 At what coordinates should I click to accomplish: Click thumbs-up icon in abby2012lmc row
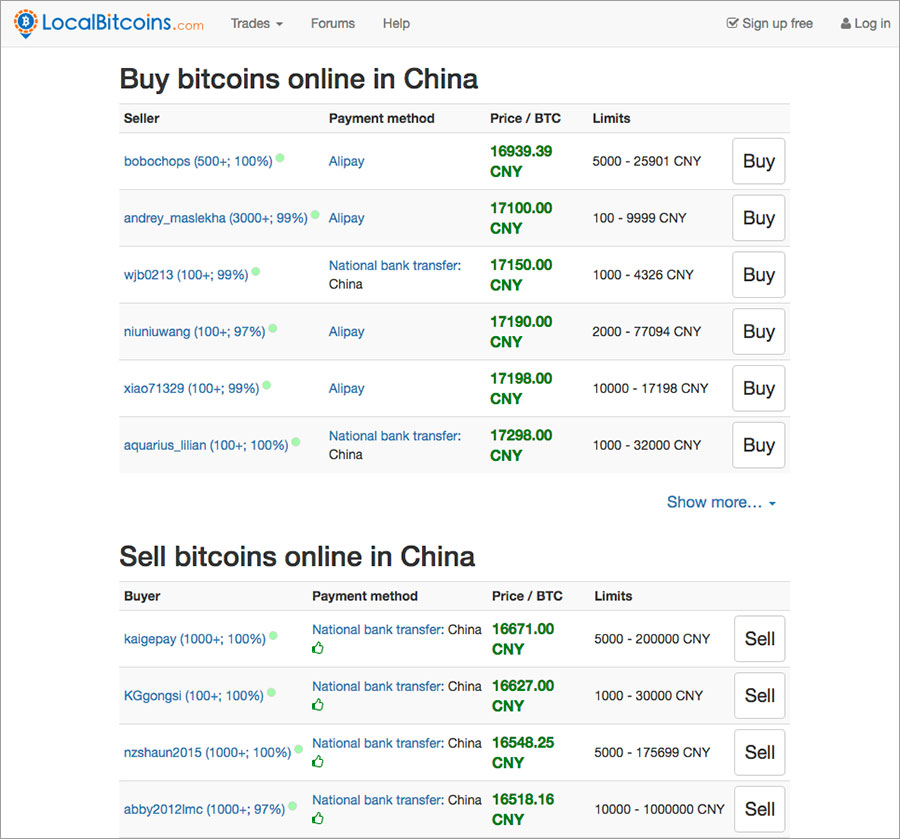click(318, 818)
